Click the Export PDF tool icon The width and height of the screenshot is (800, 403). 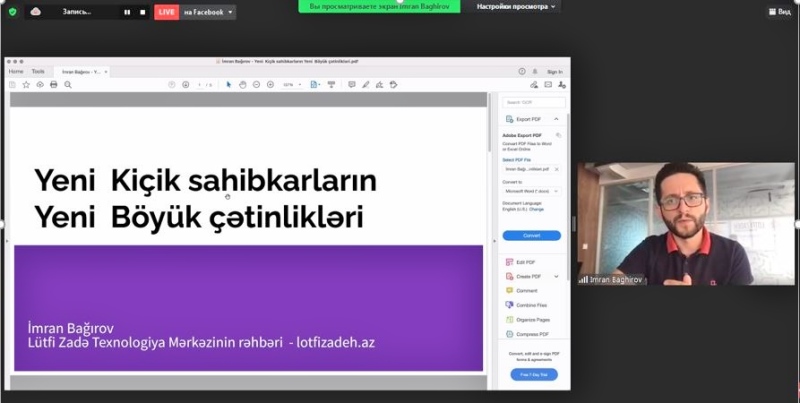click(509, 119)
